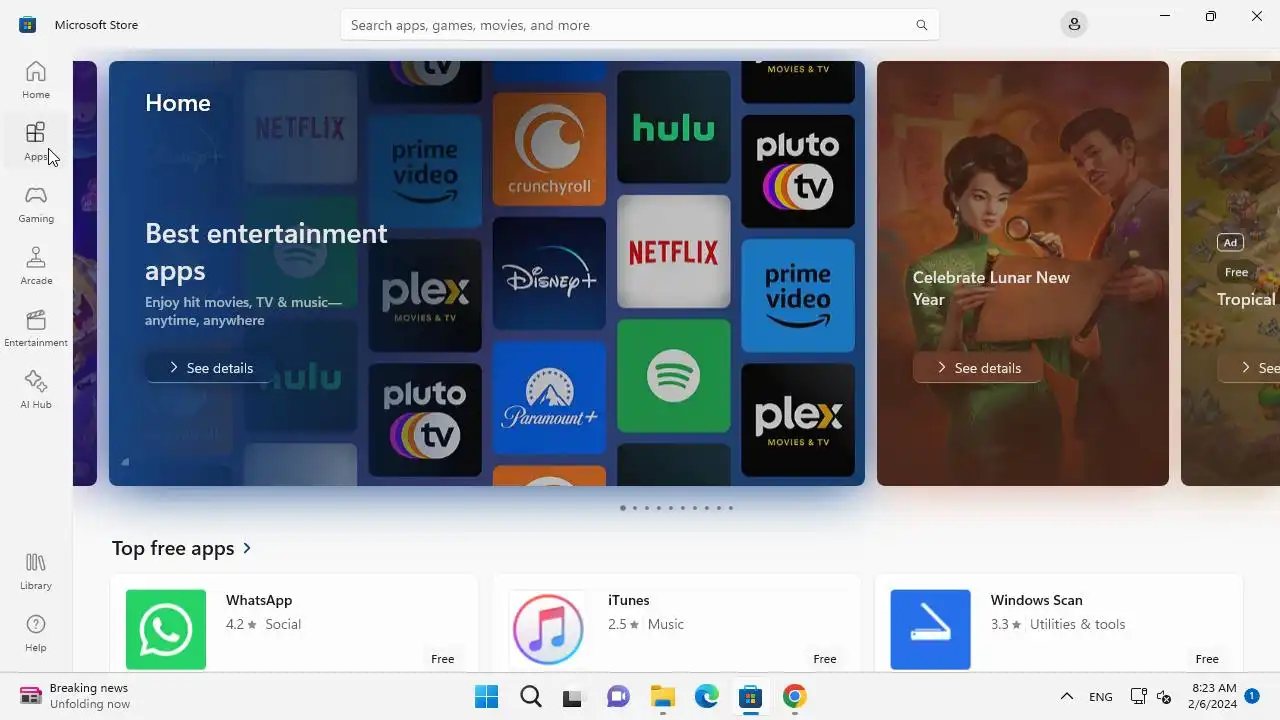1280x720 pixels.
Task: Click the Breaking news widget
Action: [x=75, y=696]
